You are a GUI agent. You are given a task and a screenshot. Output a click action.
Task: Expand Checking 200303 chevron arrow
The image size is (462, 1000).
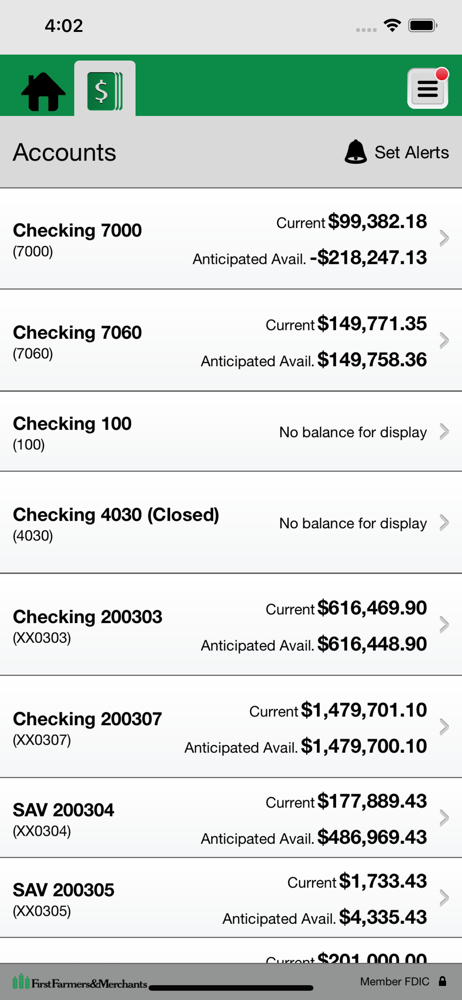(x=445, y=625)
